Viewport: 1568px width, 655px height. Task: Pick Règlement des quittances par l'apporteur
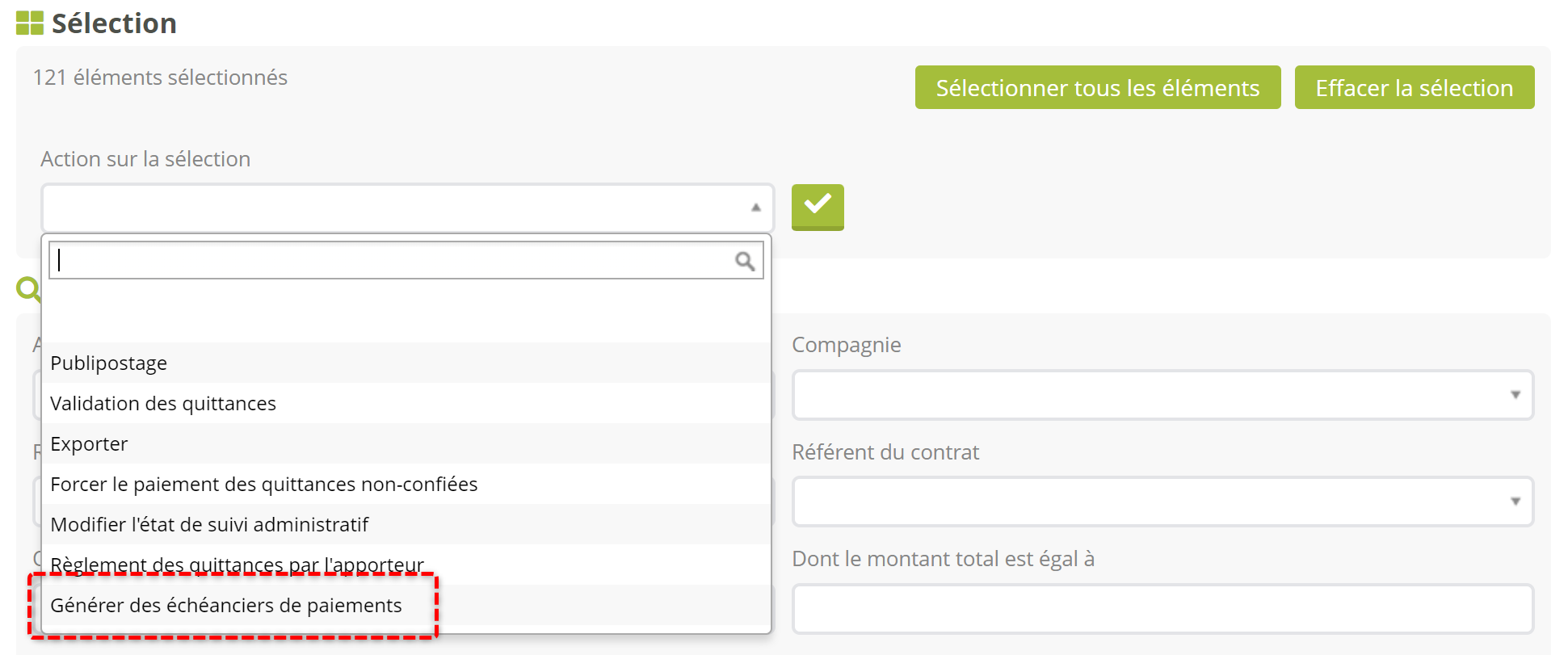pyautogui.click(x=237, y=564)
